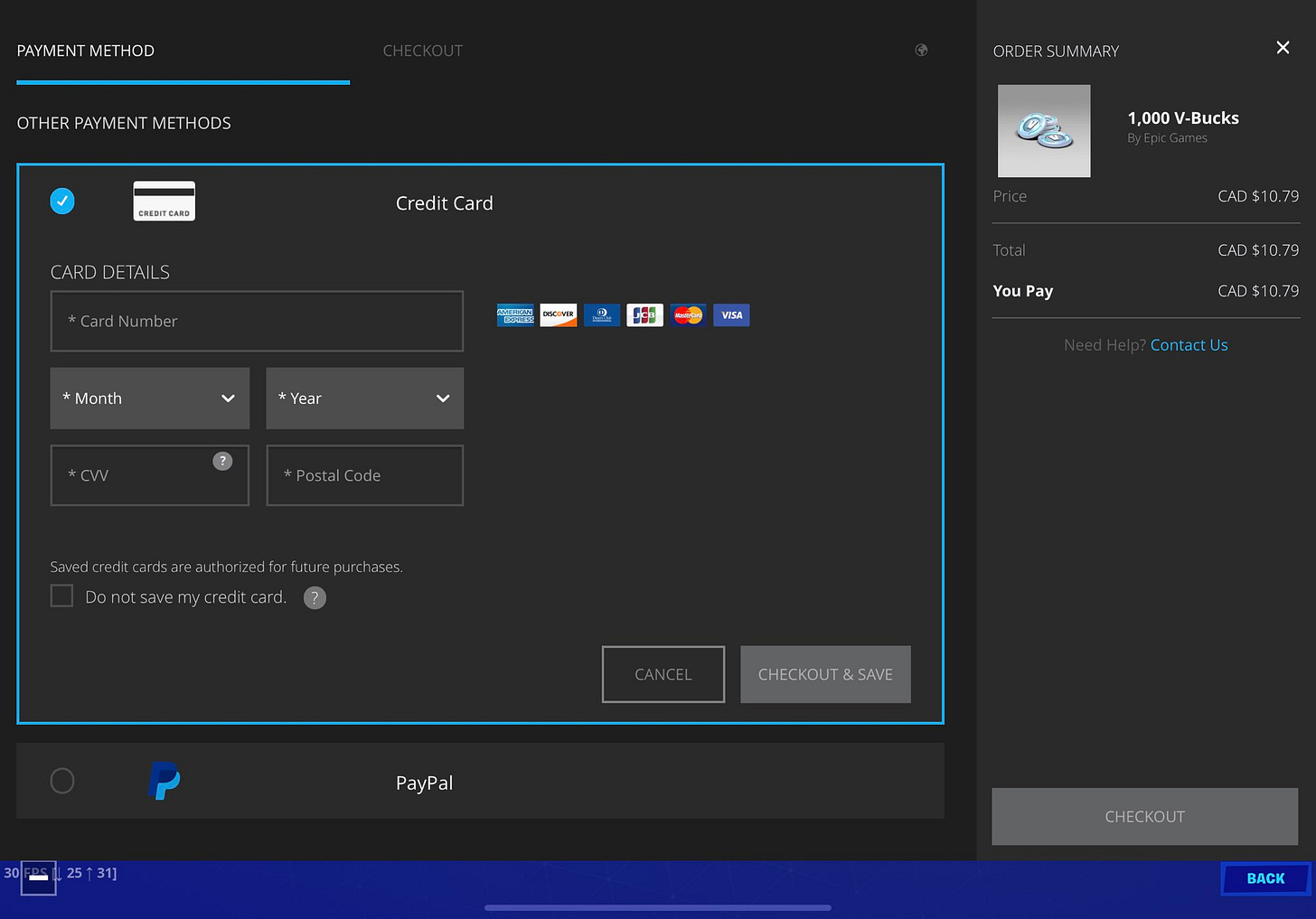The image size is (1316, 919).
Task: Select the Credit Card radio button
Action: point(62,201)
